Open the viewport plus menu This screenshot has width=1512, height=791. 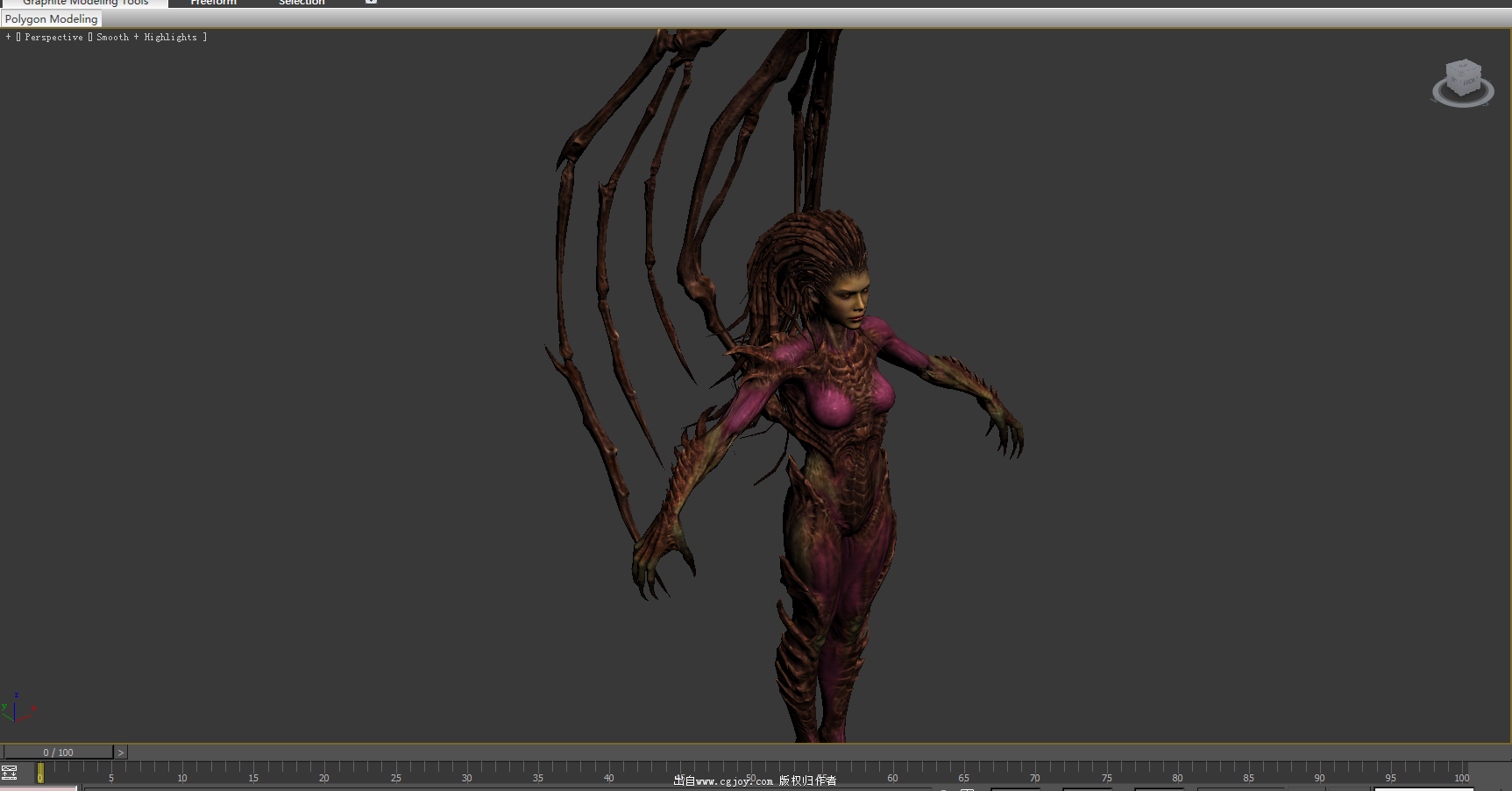8,37
